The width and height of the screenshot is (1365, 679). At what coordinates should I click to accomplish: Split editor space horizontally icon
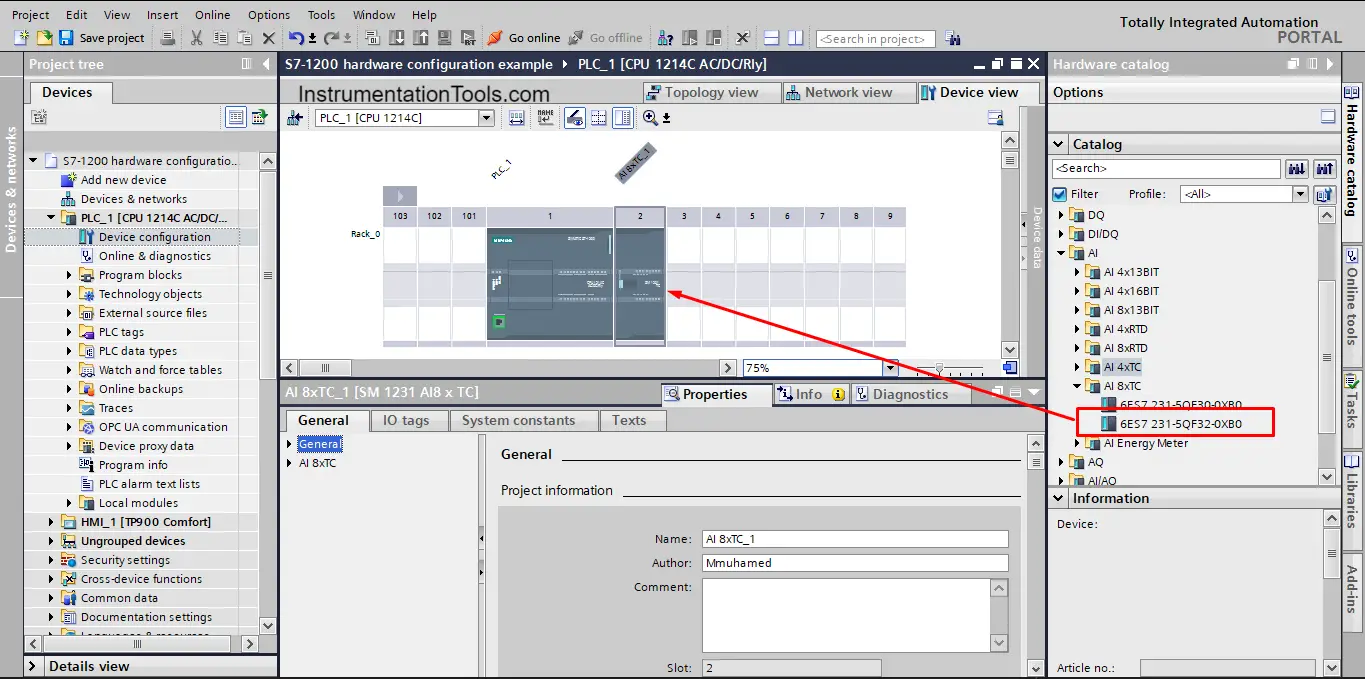pyautogui.click(x=771, y=38)
